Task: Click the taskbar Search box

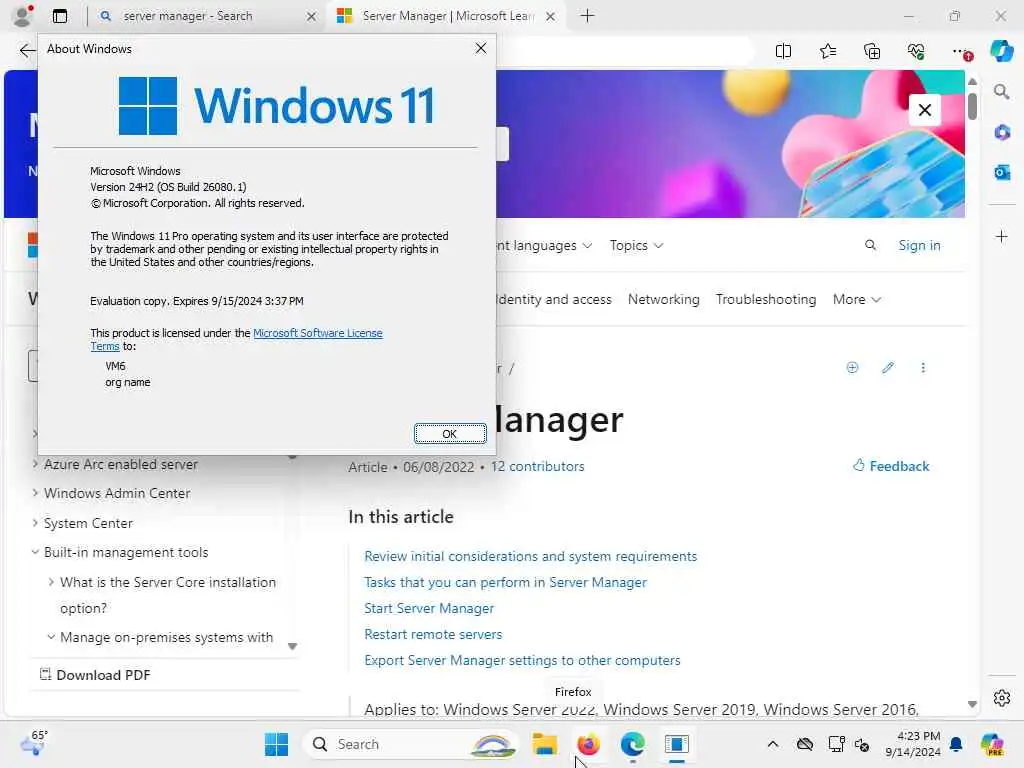Action: coord(410,744)
